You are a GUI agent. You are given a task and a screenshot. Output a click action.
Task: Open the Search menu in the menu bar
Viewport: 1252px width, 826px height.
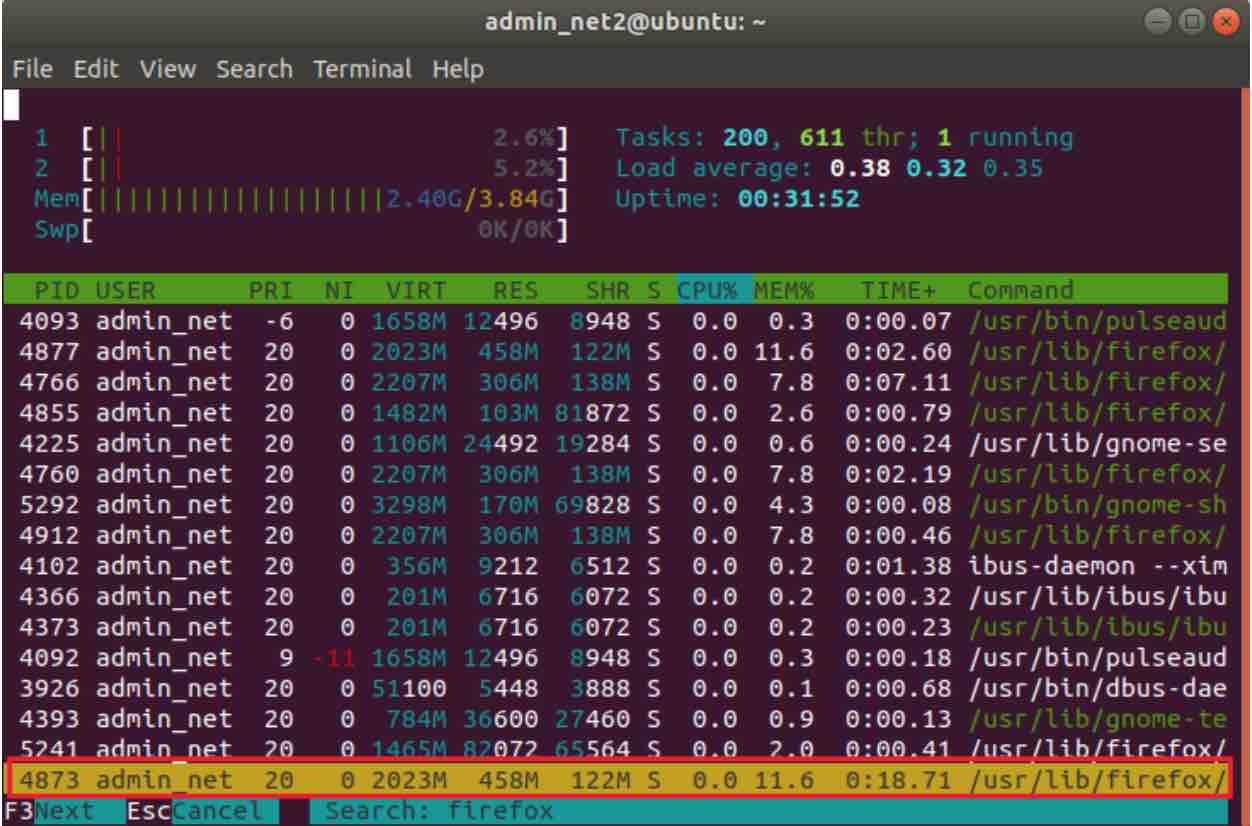click(254, 70)
